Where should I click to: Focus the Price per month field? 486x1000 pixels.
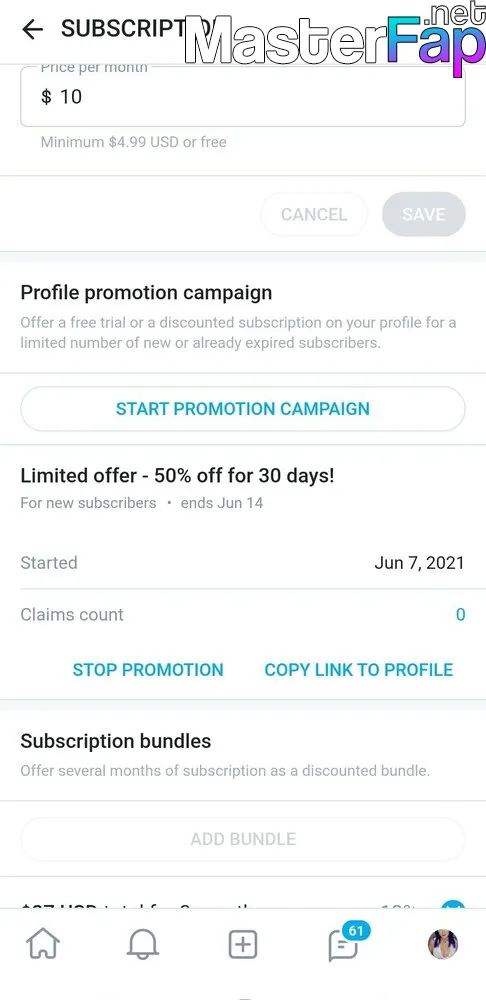[x=243, y=96]
